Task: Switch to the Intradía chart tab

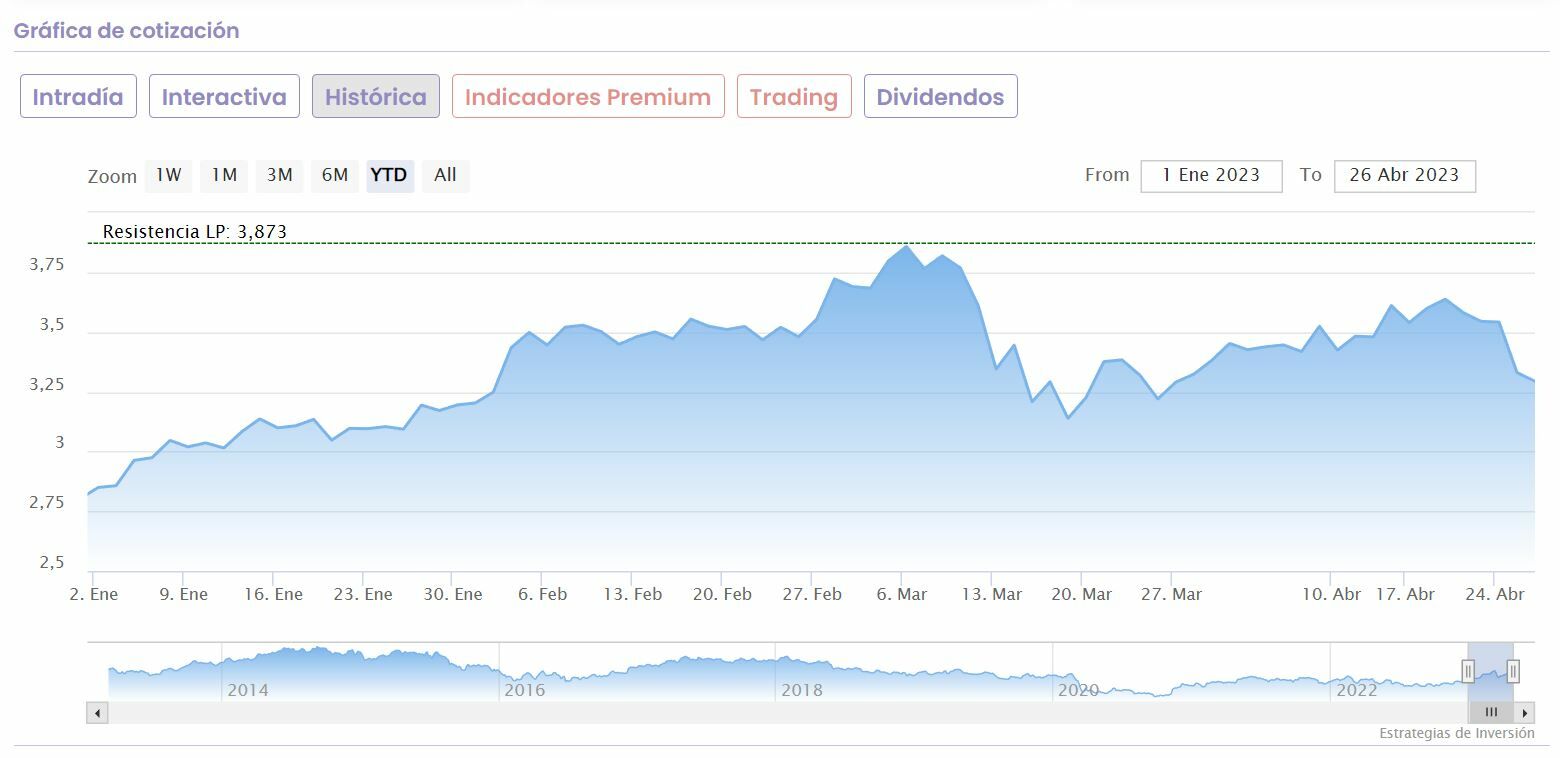Action: click(x=78, y=97)
